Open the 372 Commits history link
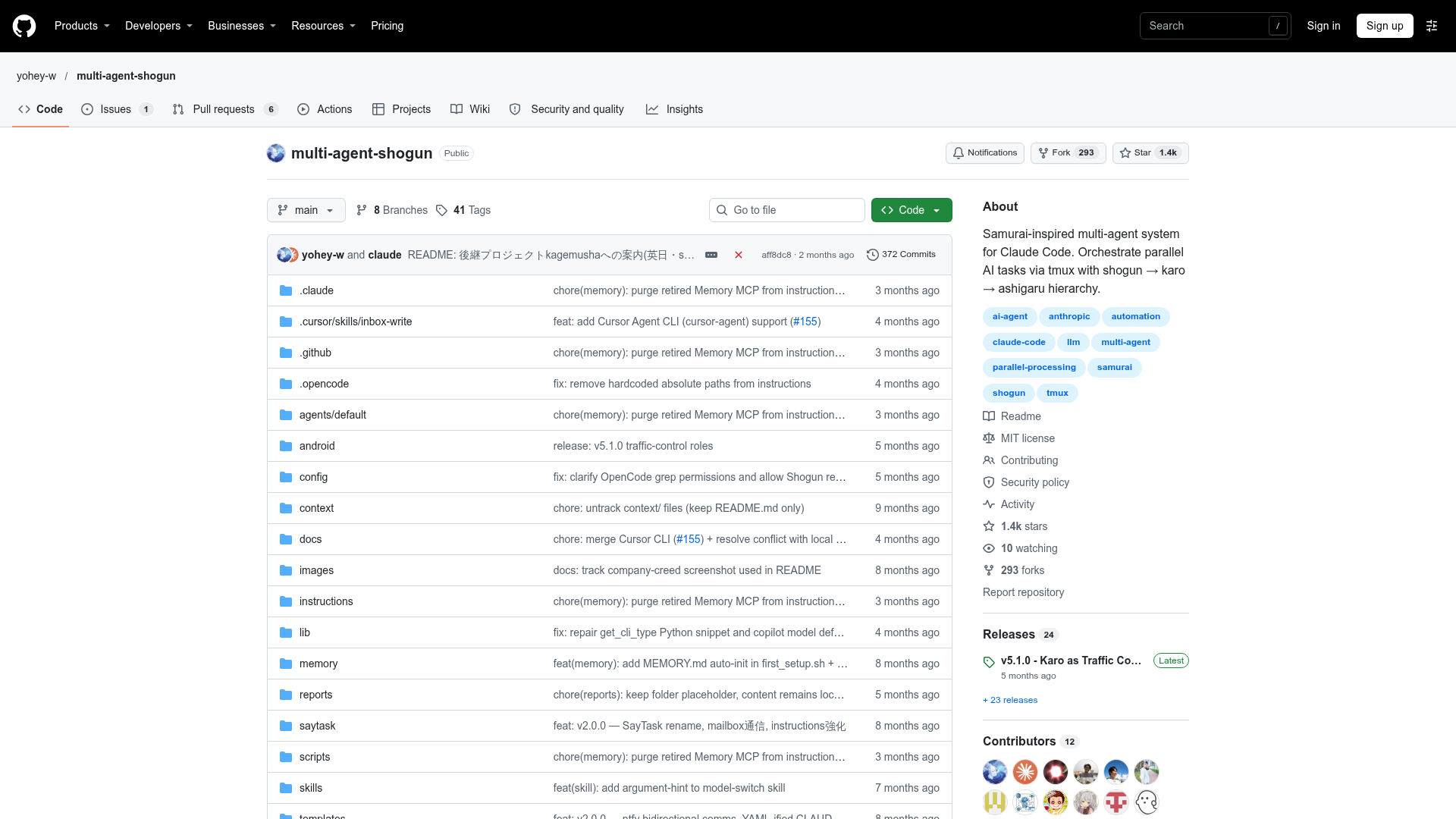This screenshot has width=1456, height=819. click(901, 255)
